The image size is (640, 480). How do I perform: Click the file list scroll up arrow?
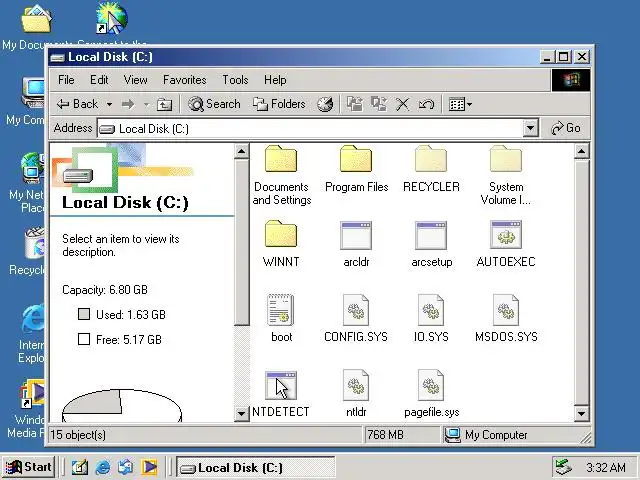(581, 152)
